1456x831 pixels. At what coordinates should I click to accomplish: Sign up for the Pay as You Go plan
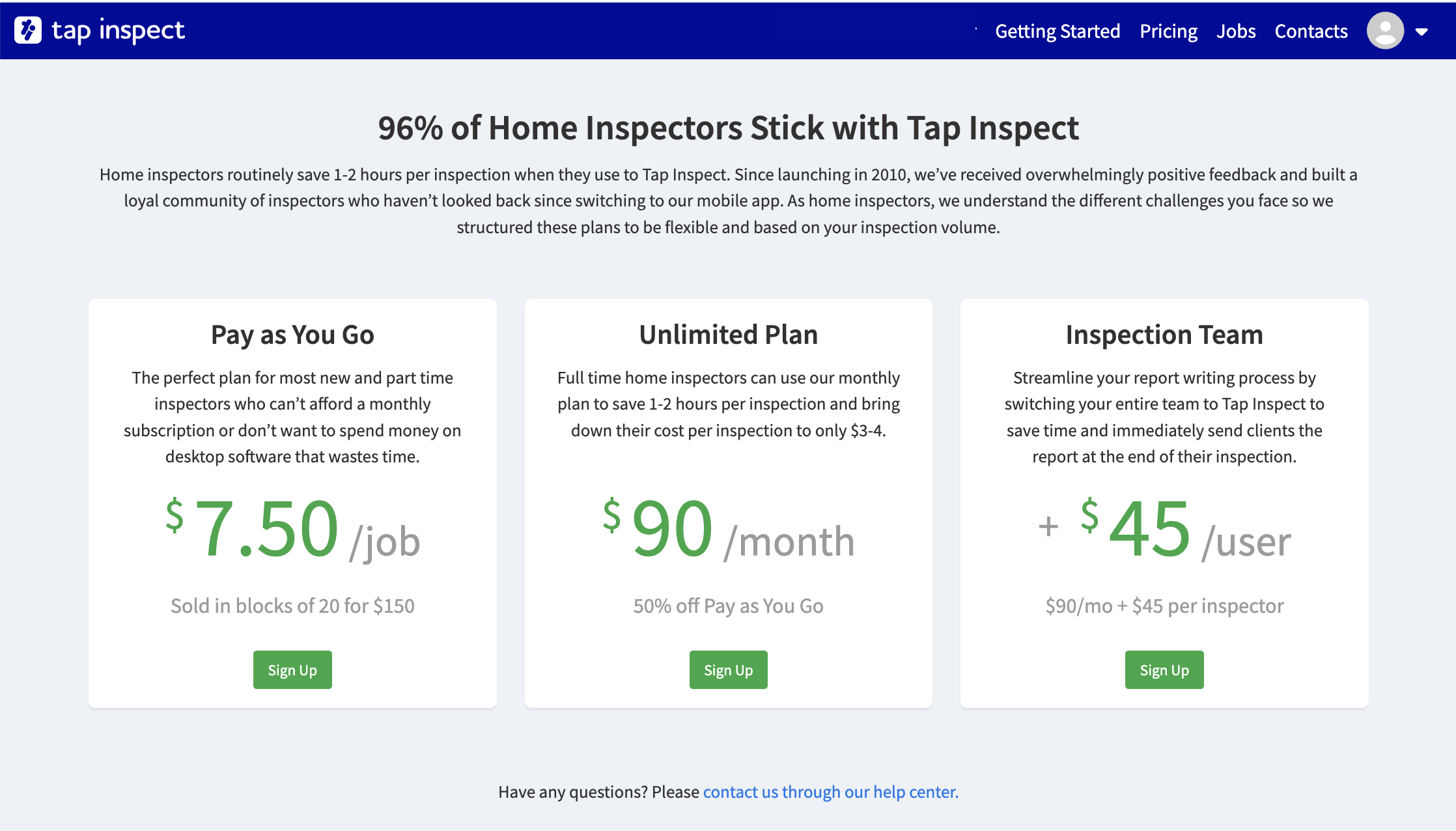click(292, 669)
